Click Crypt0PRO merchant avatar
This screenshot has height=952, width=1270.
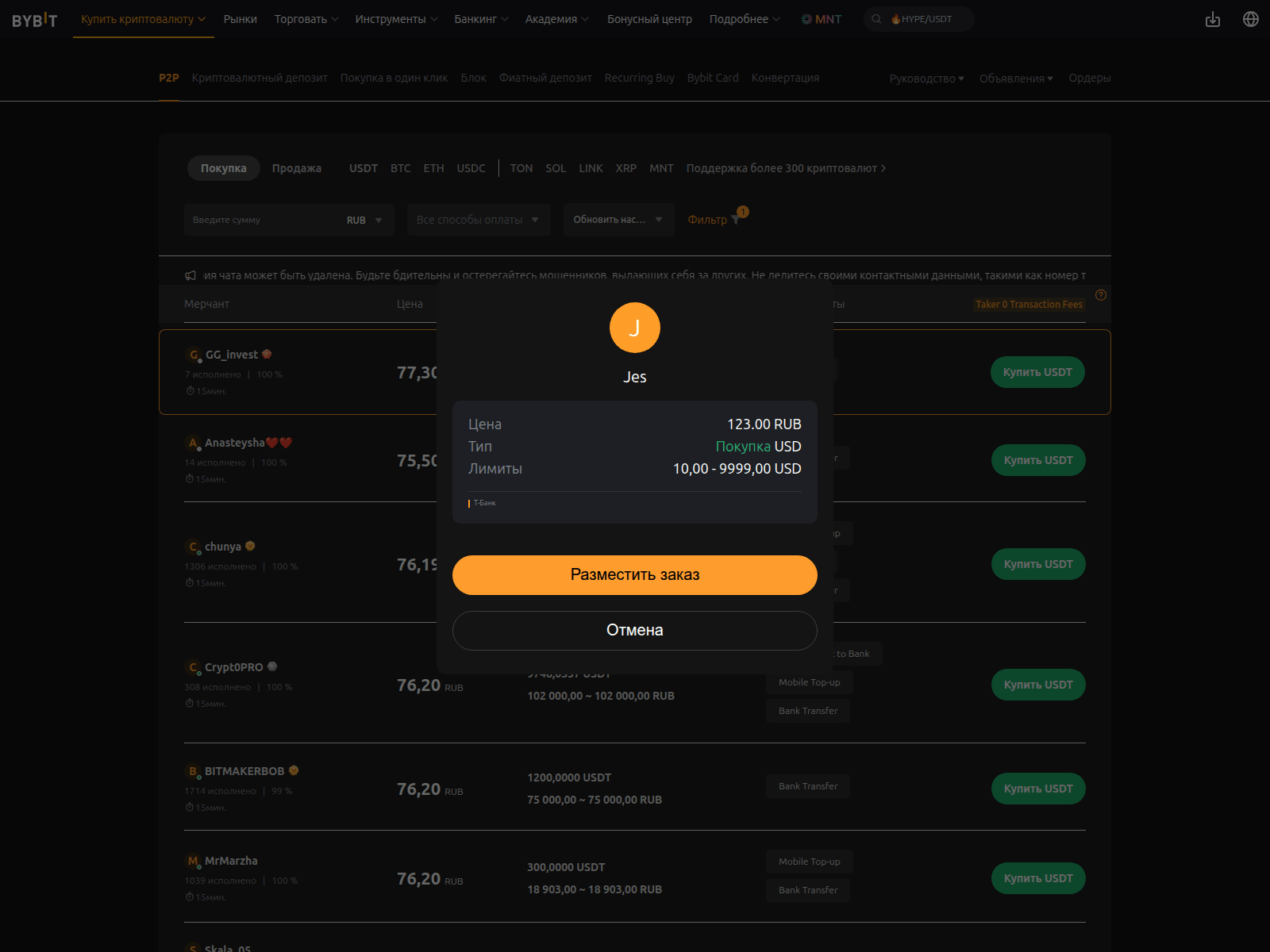193,667
